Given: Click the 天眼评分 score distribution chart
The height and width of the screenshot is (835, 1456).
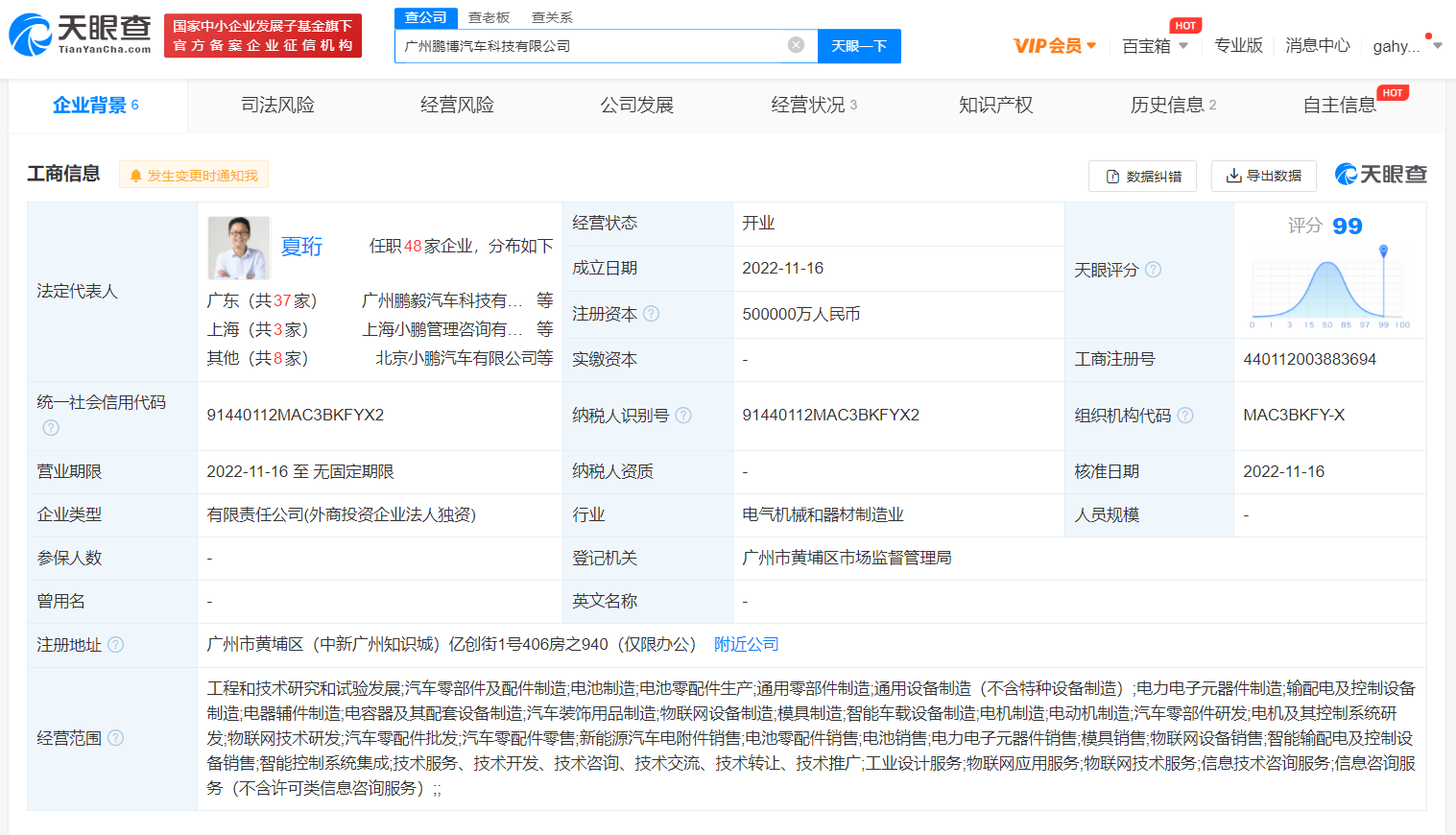Looking at the screenshot, I should point(1330,286).
